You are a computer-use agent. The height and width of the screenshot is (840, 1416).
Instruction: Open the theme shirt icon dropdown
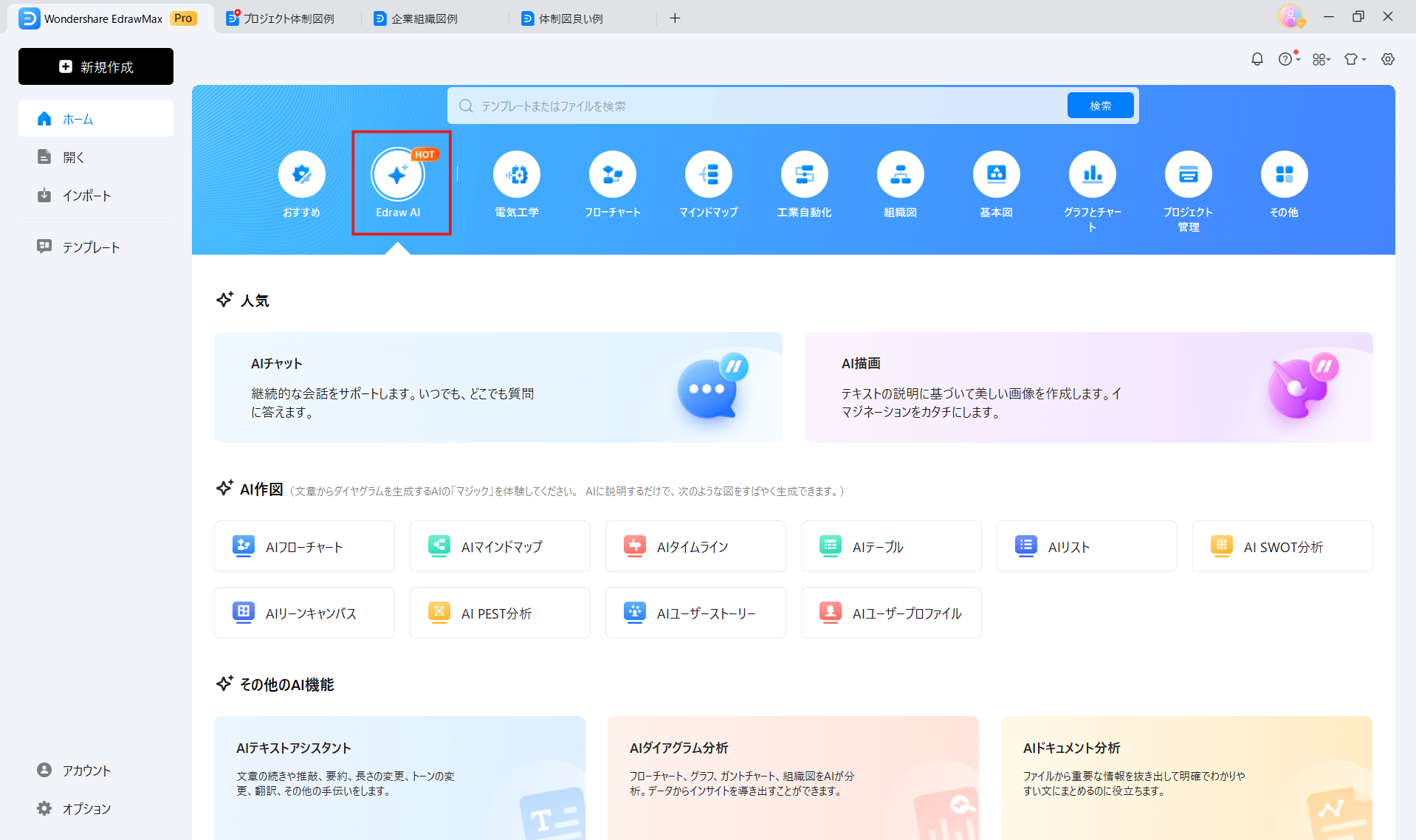1355,59
